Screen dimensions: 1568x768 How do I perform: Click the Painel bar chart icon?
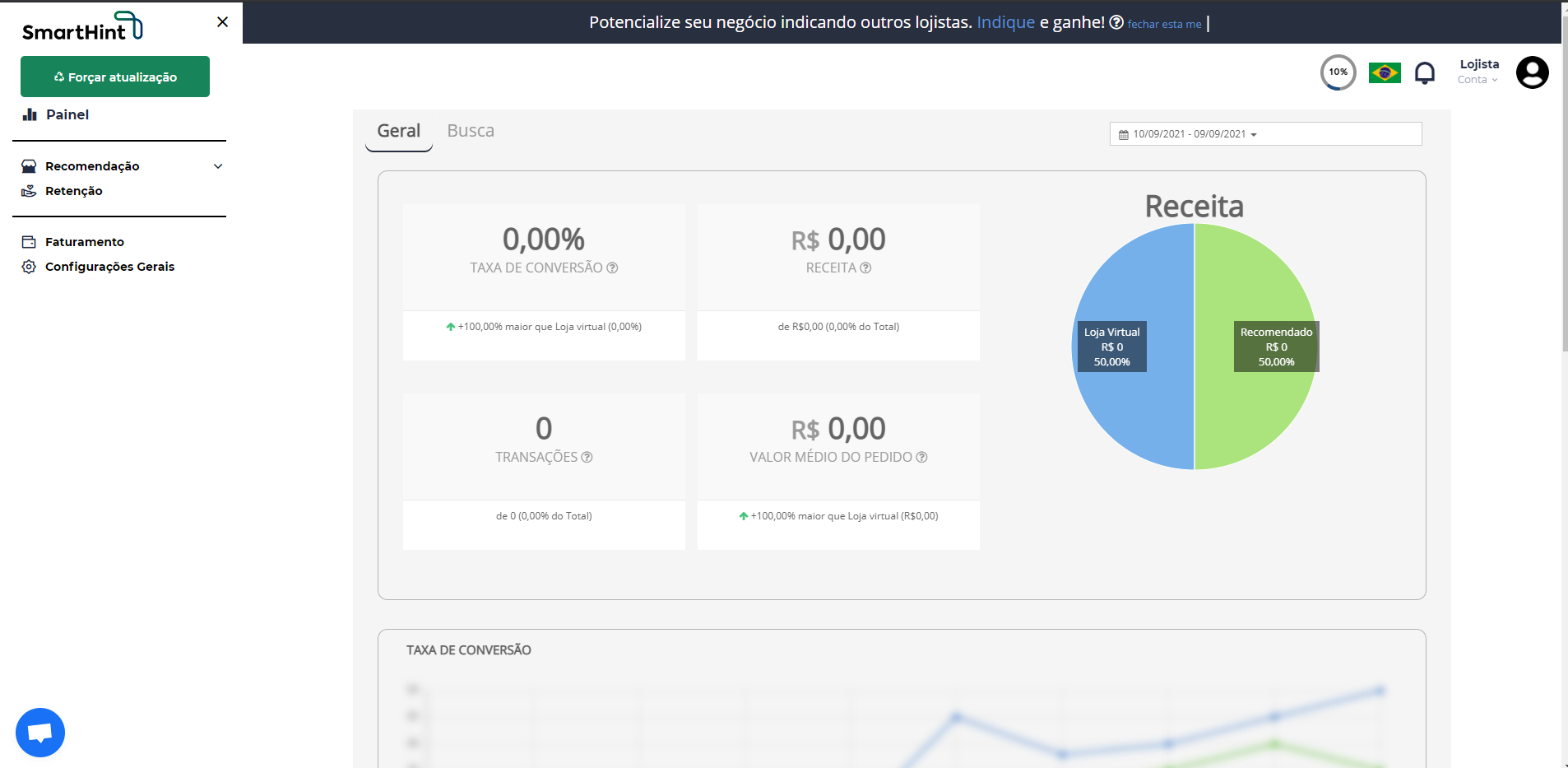(30, 114)
